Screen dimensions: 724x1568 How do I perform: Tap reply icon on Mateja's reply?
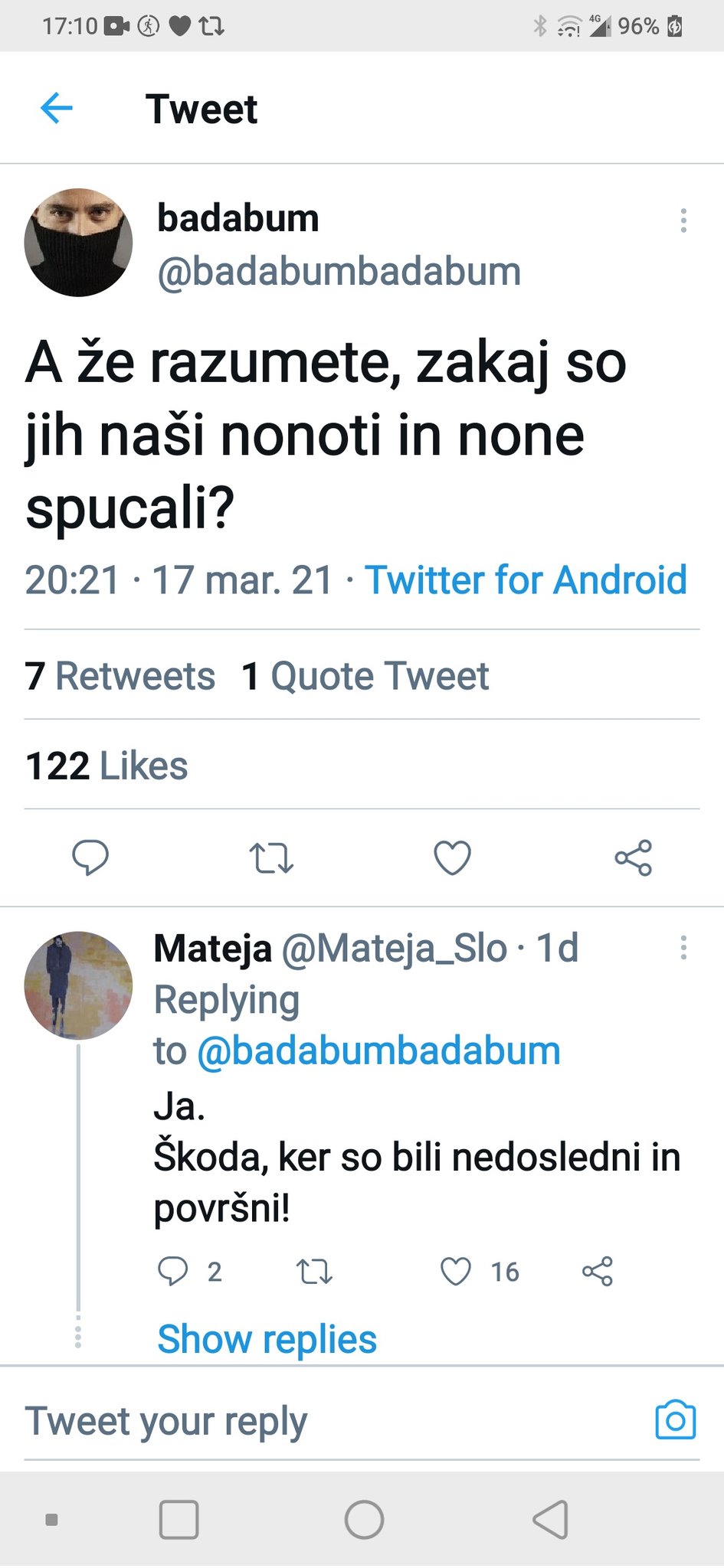172,1271
